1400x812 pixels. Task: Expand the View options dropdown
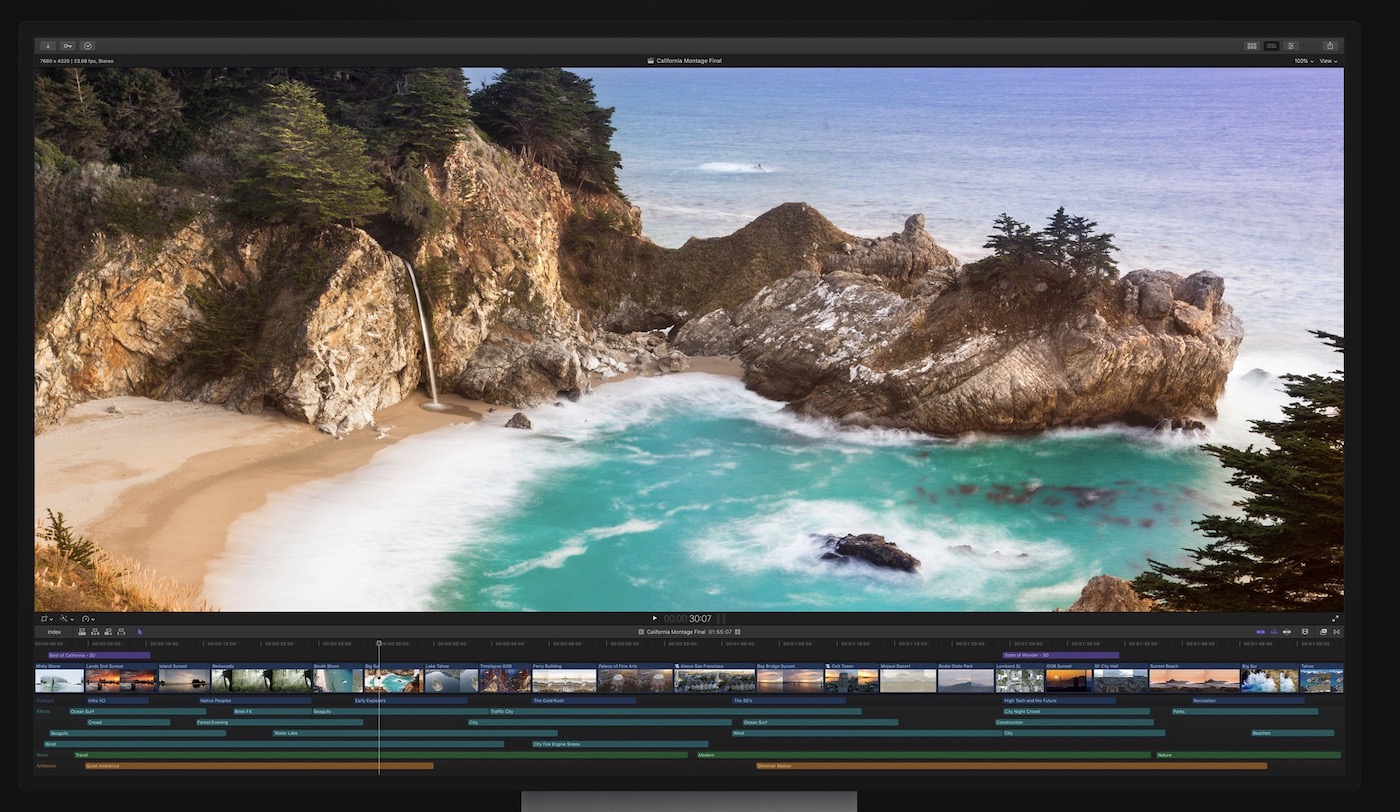coord(1328,61)
